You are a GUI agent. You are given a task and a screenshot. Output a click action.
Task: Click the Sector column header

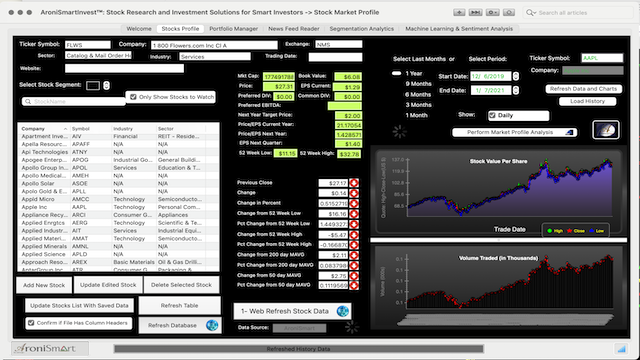point(181,129)
